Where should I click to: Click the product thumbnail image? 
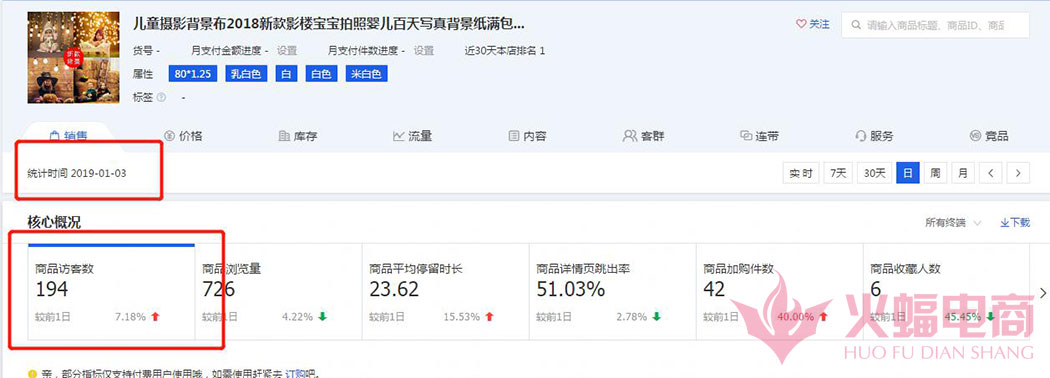(74, 58)
